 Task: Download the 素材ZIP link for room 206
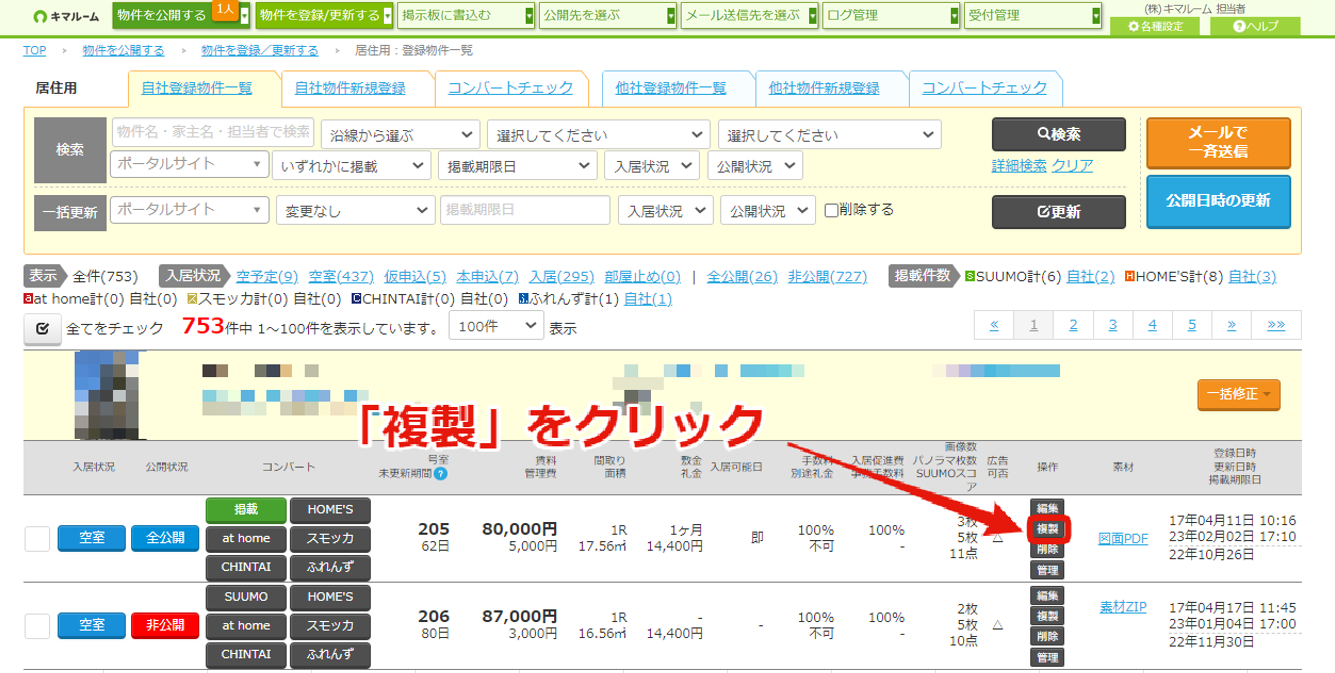point(1123,606)
